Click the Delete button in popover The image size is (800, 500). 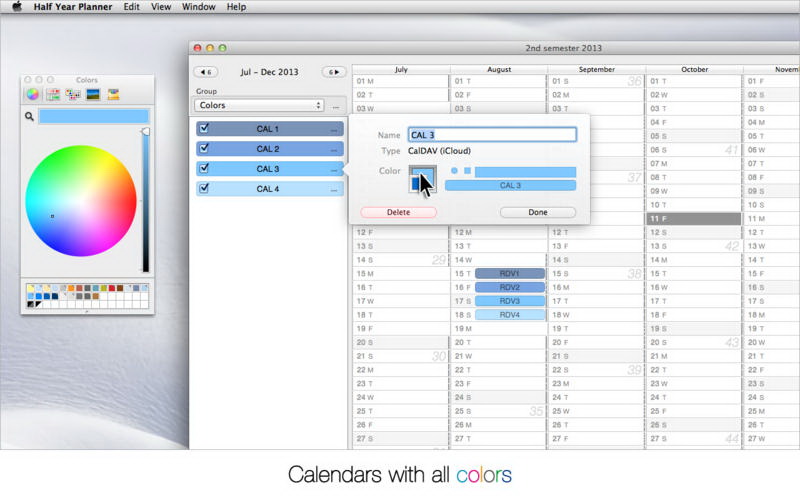(398, 212)
